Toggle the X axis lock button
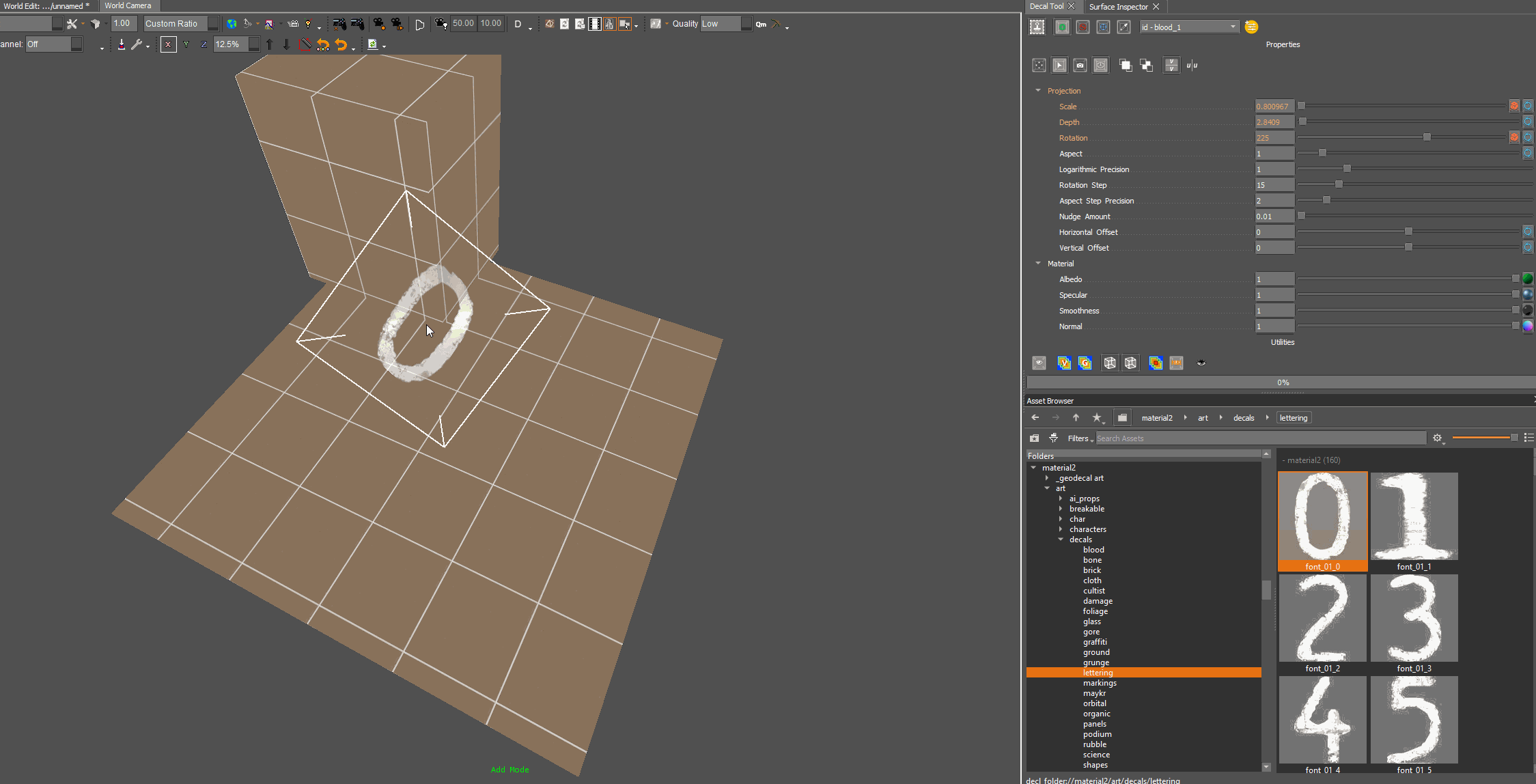This screenshot has height=784, width=1536. [x=168, y=44]
